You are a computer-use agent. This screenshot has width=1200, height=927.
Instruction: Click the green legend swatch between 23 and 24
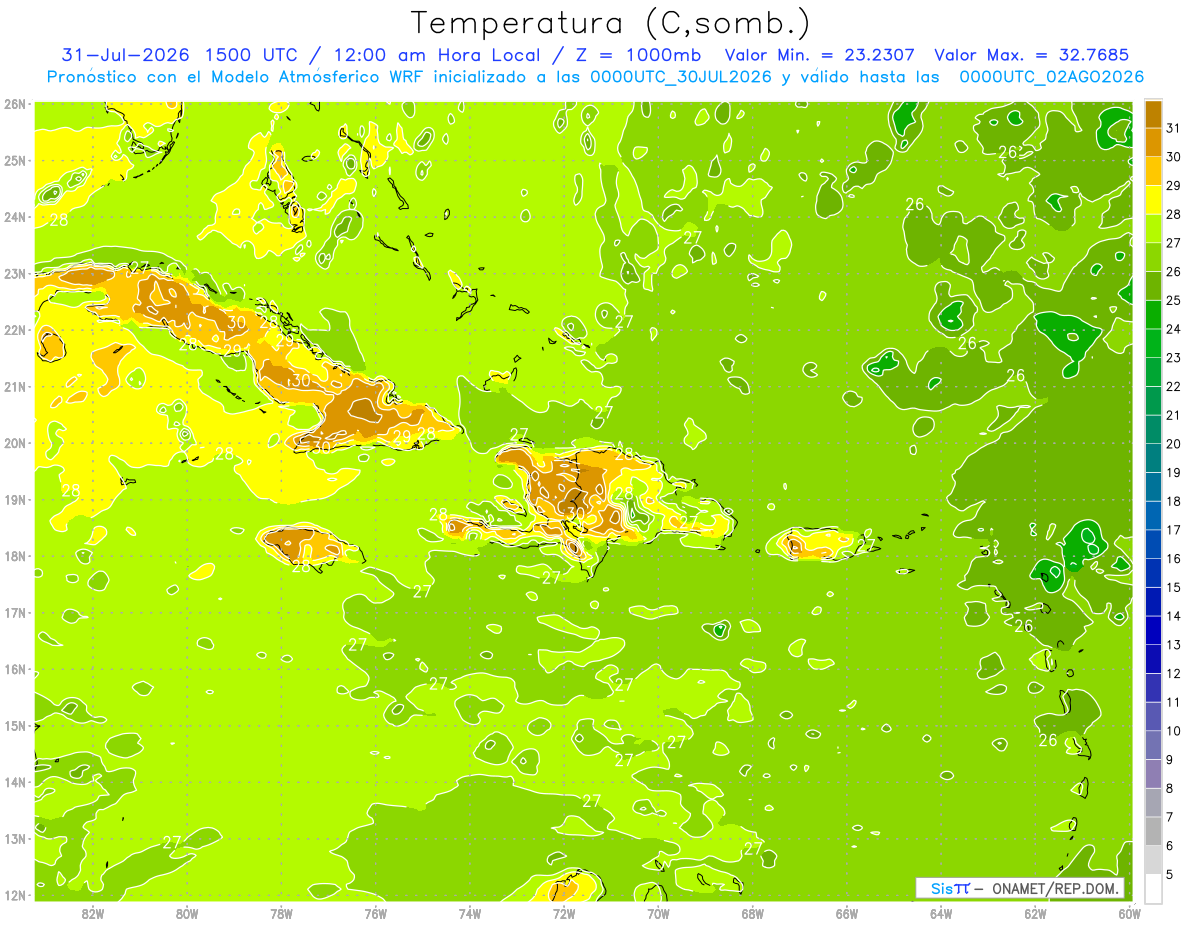1153,343
